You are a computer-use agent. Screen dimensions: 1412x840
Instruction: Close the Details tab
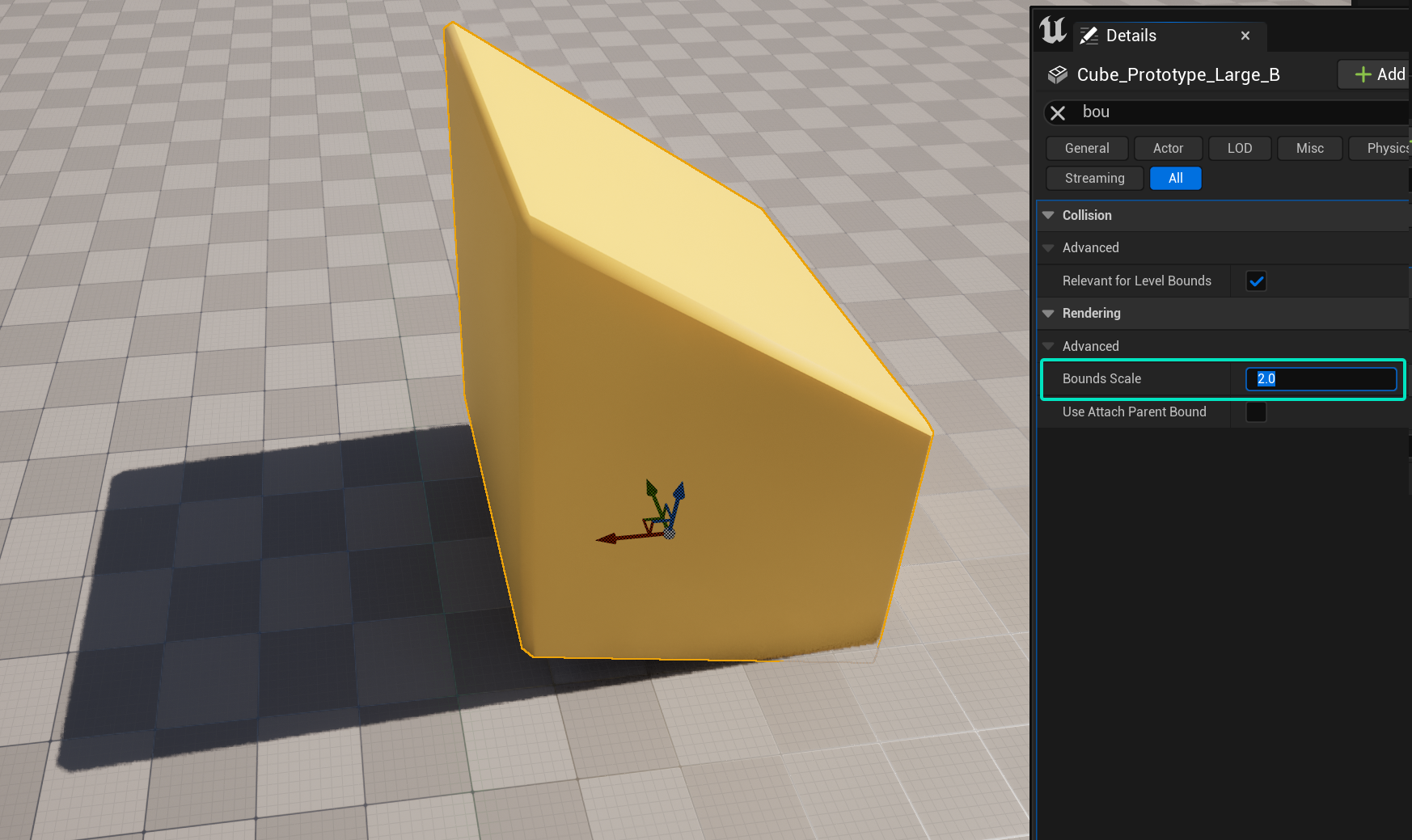click(x=1245, y=36)
